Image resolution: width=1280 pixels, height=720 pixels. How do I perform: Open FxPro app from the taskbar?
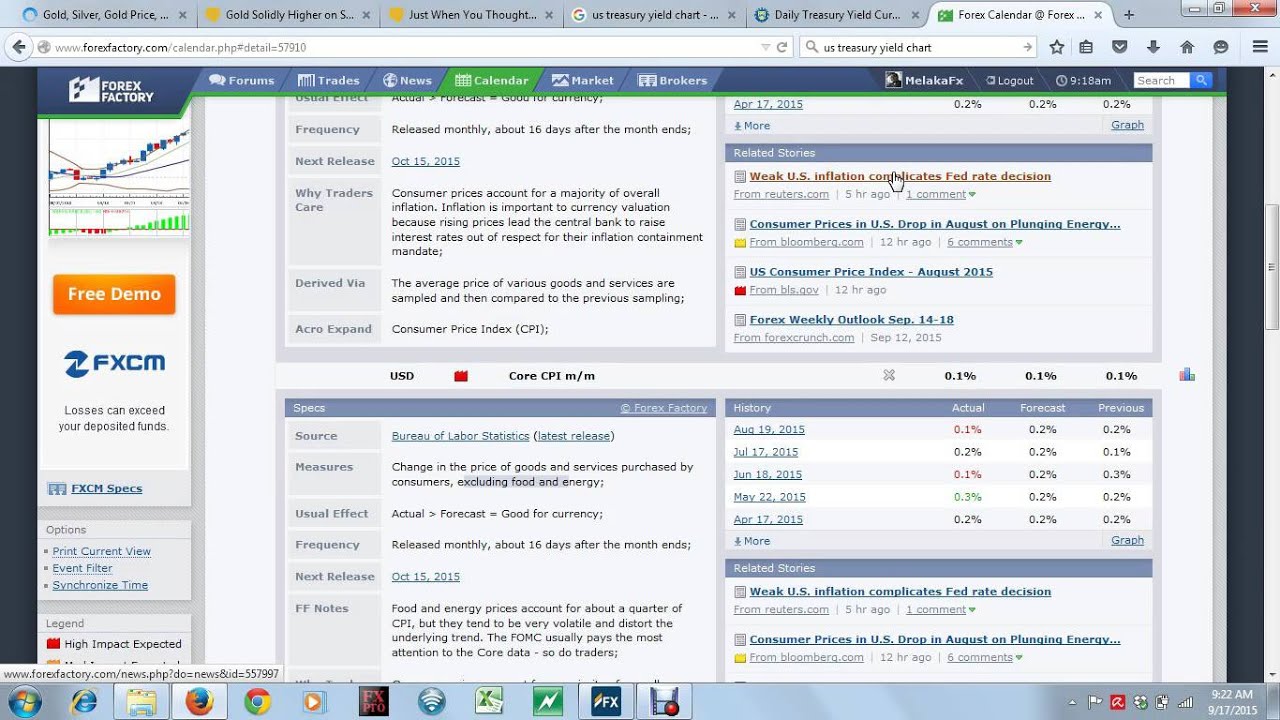373,701
